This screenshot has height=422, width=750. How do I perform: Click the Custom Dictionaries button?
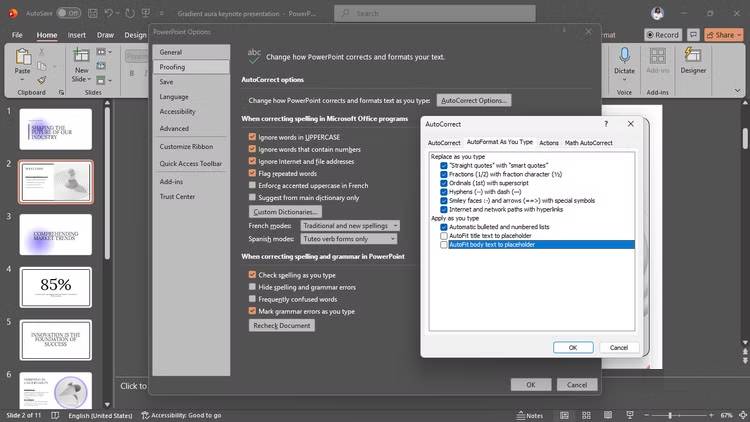click(x=284, y=212)
